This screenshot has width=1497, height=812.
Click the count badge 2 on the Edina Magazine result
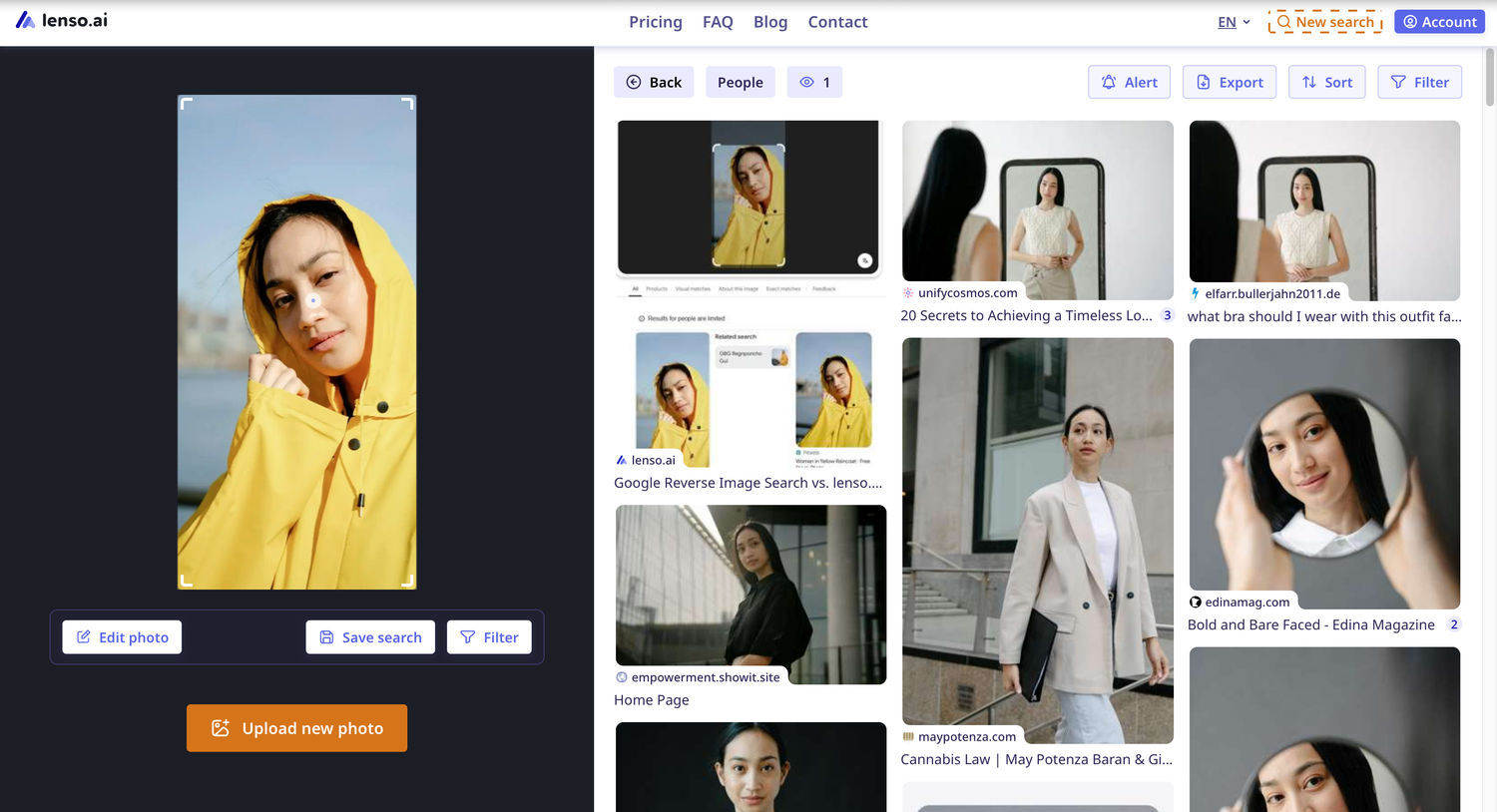click(1454, 624)
